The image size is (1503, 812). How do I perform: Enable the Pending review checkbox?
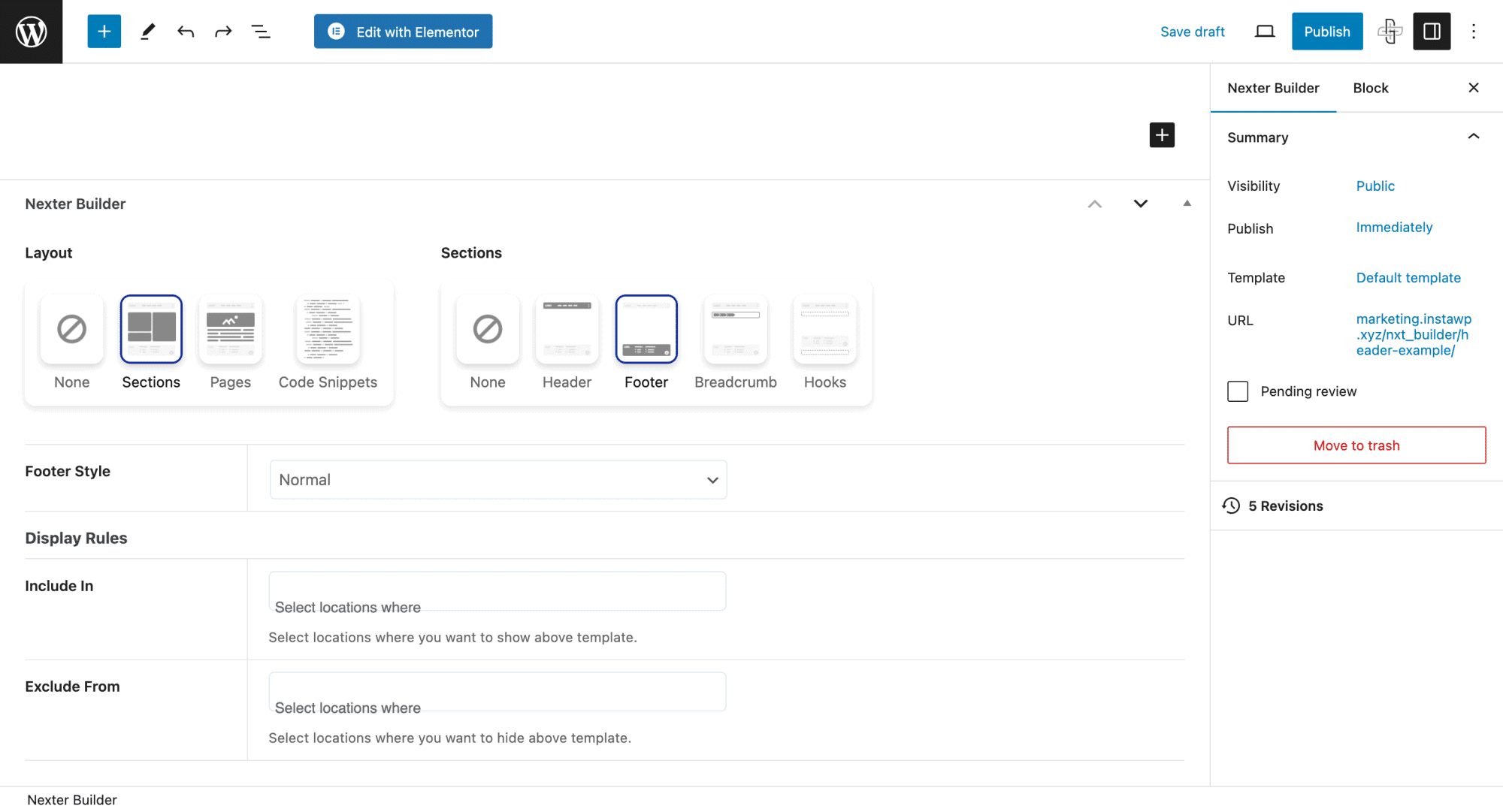point(1237,391)
